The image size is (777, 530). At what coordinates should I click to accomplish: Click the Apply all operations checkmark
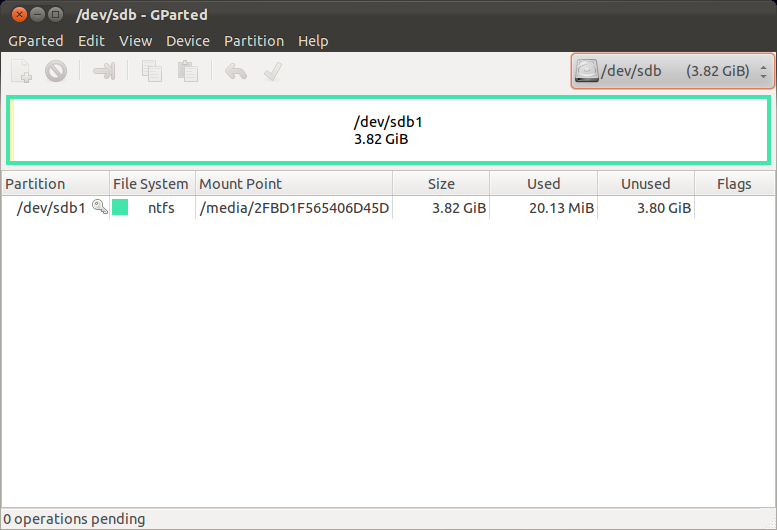point(273,71)
